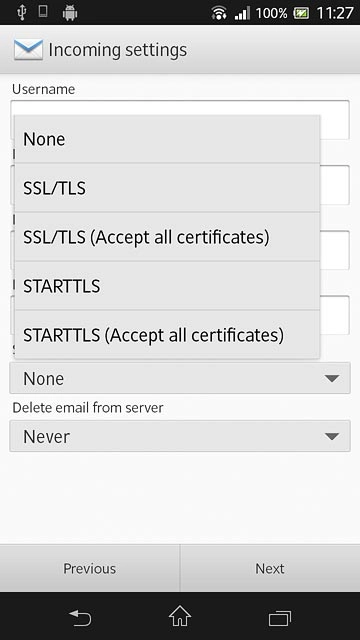Tap the signal strength bars icon
Image resolution: width=360 pixels, height=640 pixels.
(242, 13)
